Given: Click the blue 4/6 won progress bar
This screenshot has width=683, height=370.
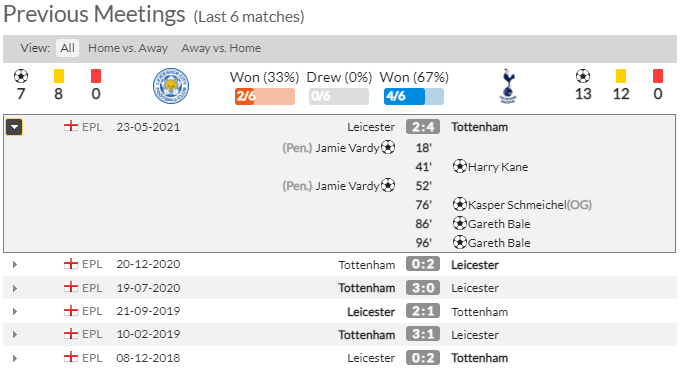Looking at the screenshot, I should pyautogui.click(x=414, y=96).
